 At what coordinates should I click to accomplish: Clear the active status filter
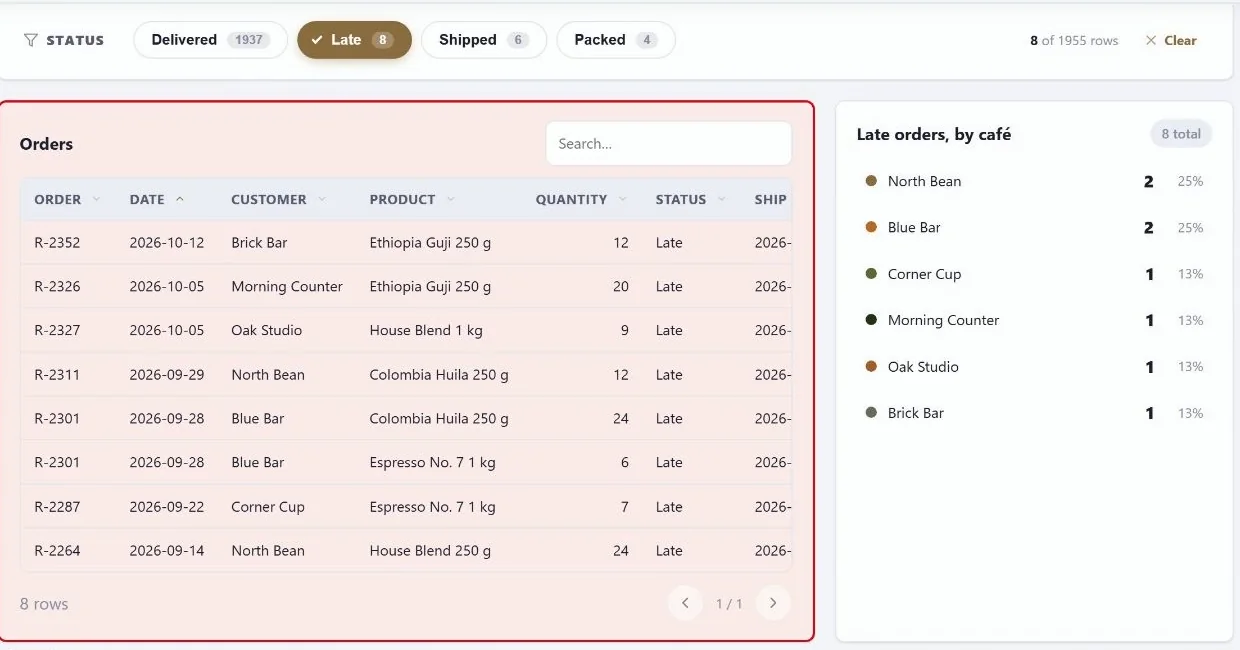(1171, 40)
